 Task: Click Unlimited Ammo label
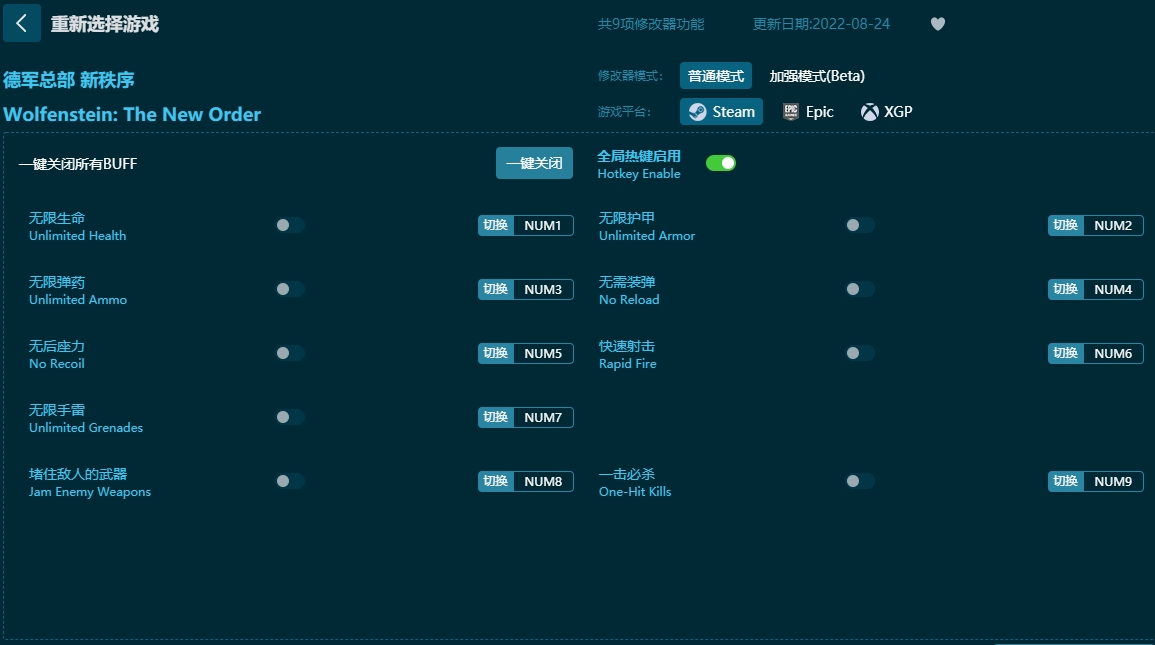click(78, 300)
